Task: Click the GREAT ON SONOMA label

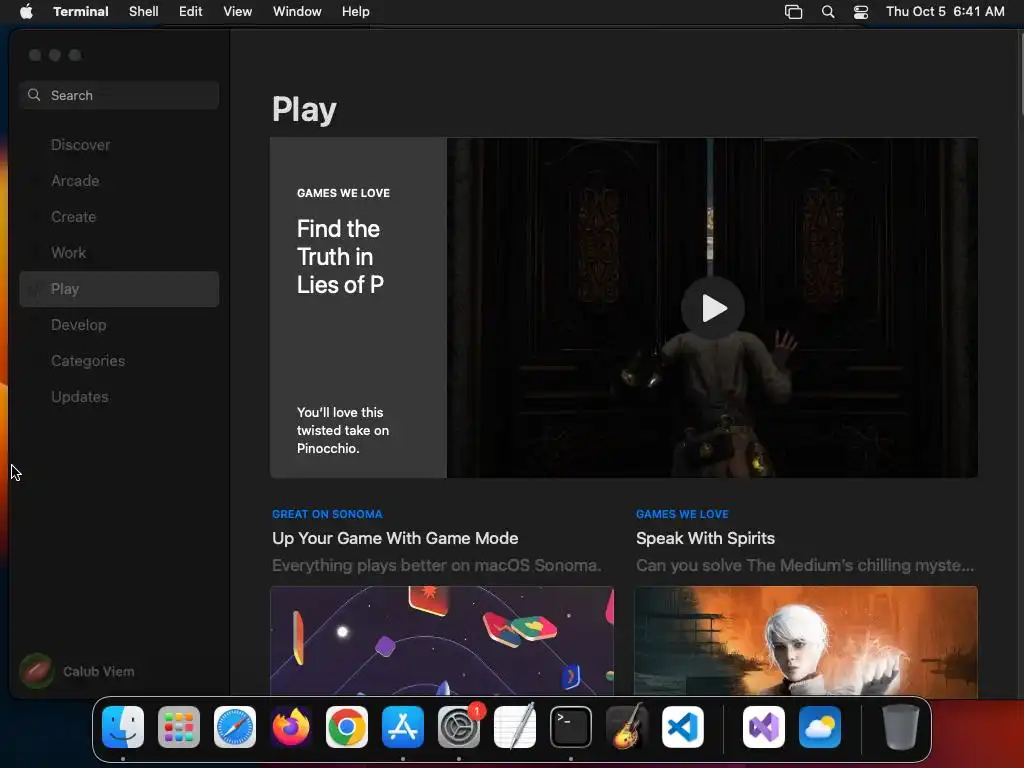Action: tap(327, 514)
